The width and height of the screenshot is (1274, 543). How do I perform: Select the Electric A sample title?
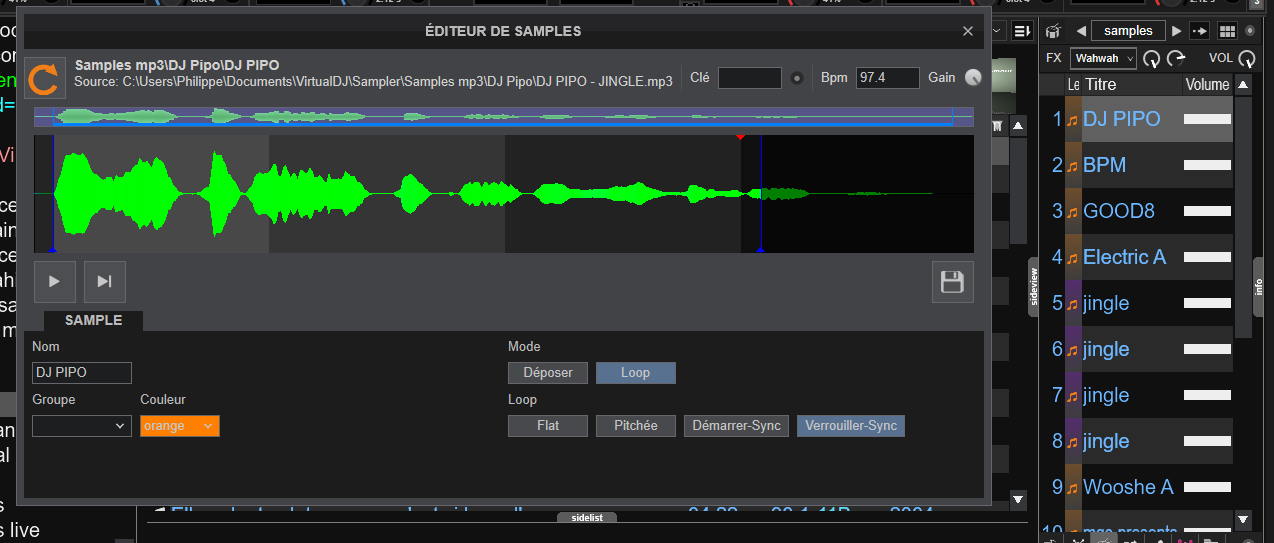pyautogui.click(x=1124, y=257)
